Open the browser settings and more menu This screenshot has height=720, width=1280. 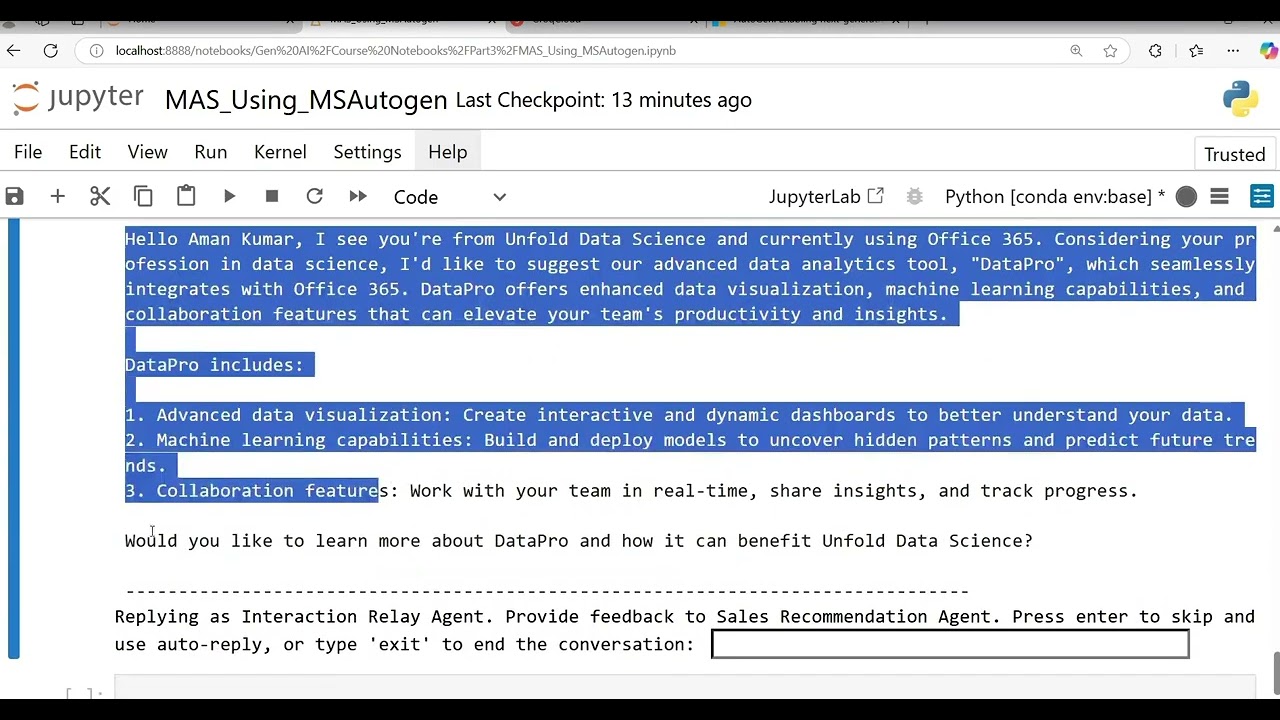click(1233, 50)
